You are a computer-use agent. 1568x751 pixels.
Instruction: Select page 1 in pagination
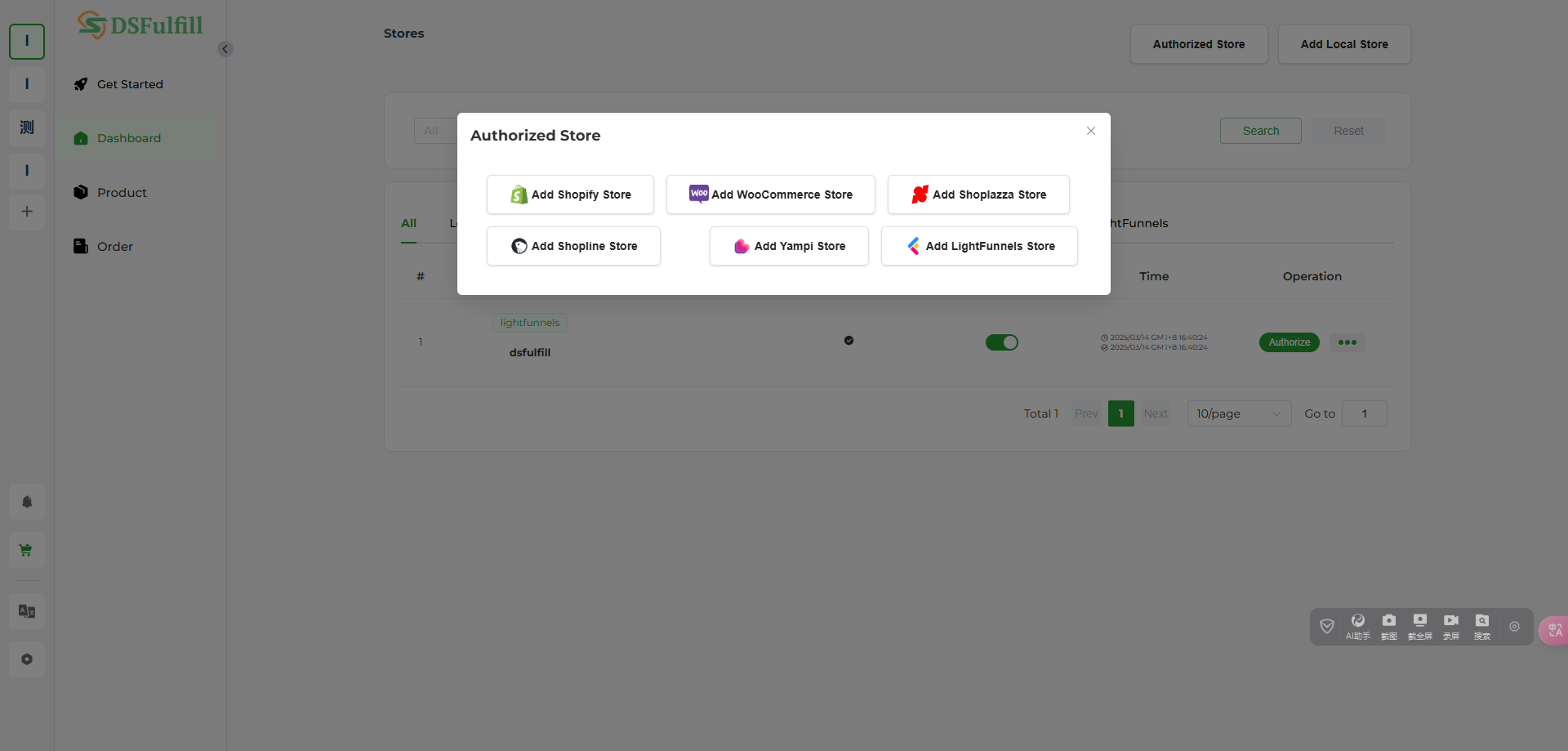[x=1121, y=413]
